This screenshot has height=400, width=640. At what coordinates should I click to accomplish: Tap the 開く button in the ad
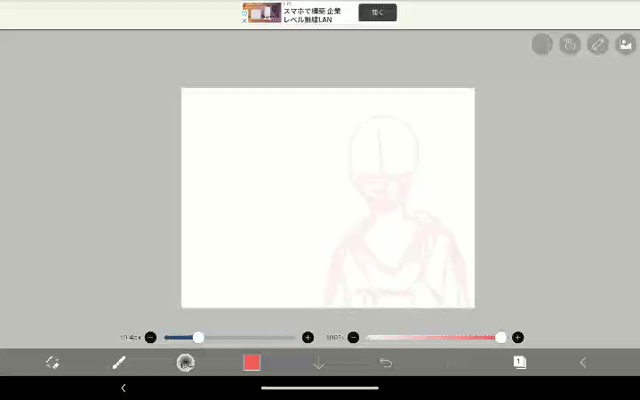pyautogui.click(x=378, y=12)
